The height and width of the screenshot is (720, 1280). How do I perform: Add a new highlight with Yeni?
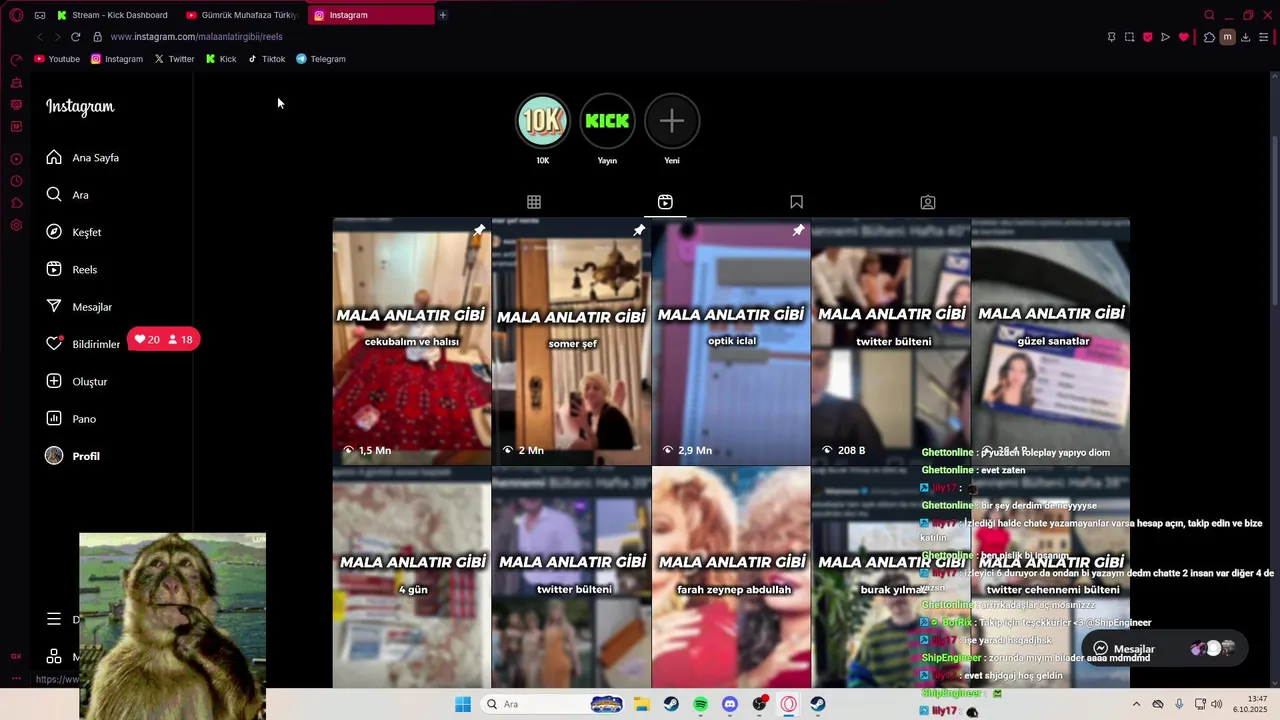click(672, 121)
